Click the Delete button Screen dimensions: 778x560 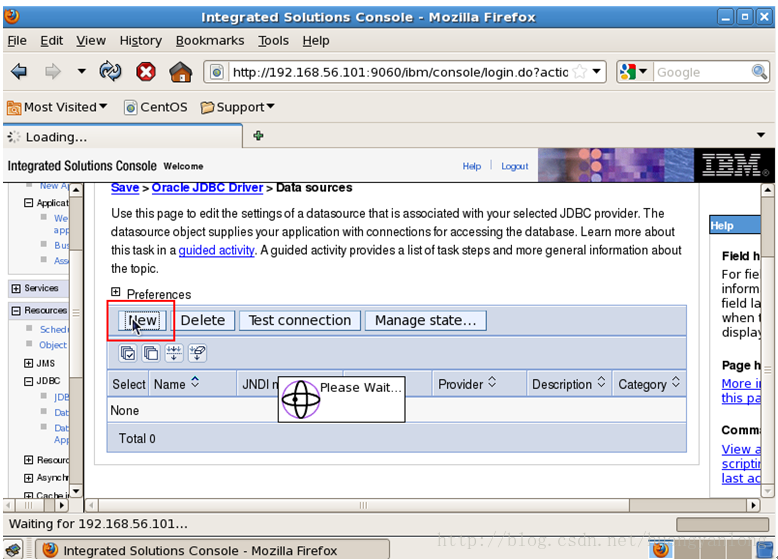tap(202, 320)
